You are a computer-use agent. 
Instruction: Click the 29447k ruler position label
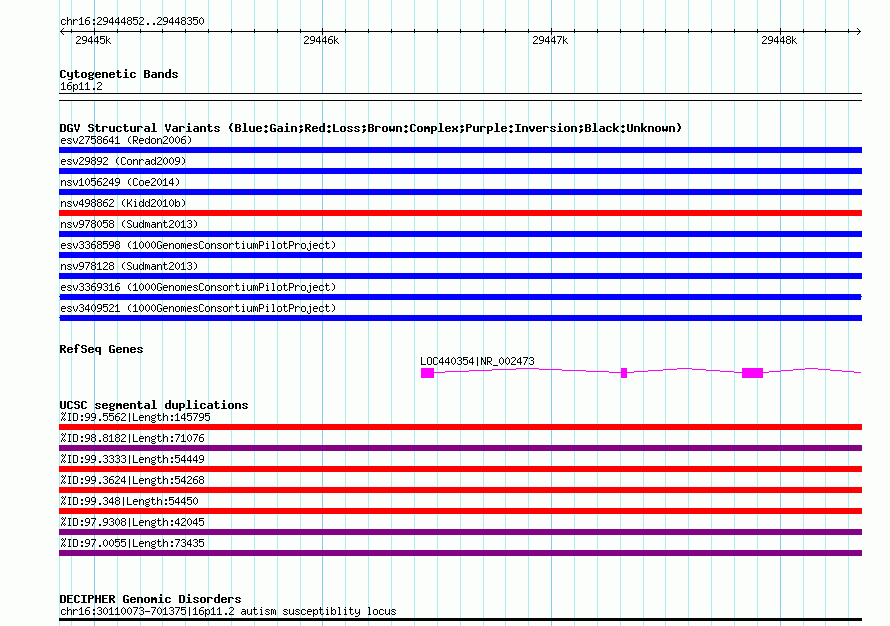550,40
